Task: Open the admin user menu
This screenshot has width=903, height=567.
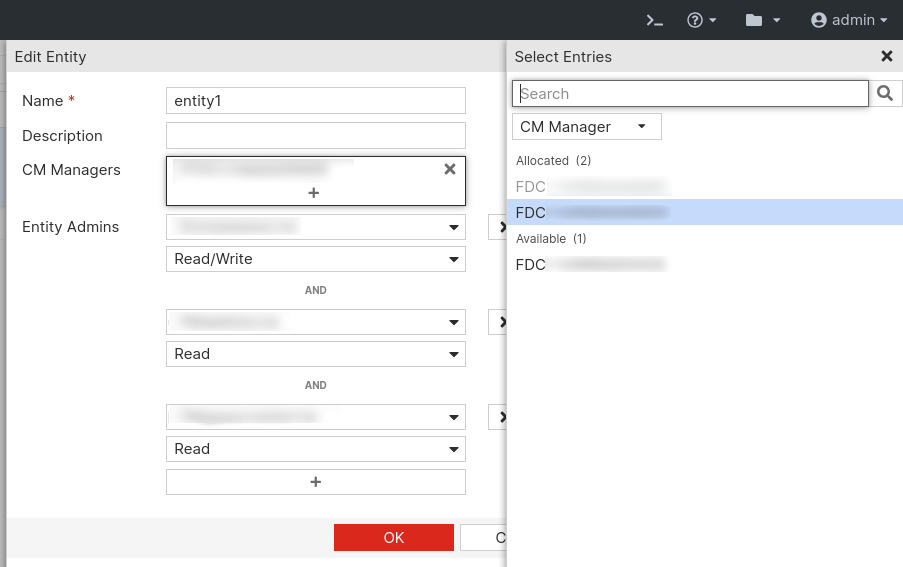Action: click(x=849, y=20)
